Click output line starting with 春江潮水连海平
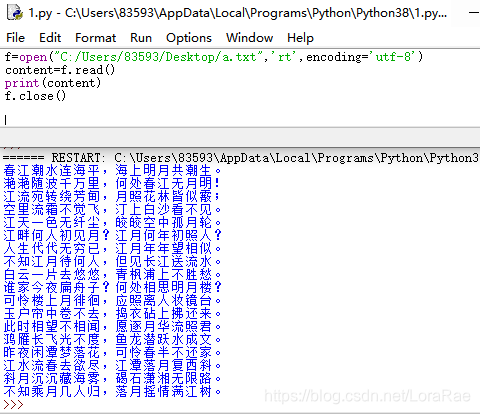The width and height of the screenshot is (480, 414). [x=112, y=170]
